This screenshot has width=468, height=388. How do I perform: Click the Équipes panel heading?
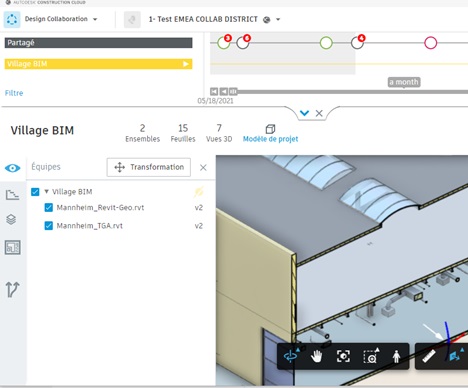(x=46, y=167)
